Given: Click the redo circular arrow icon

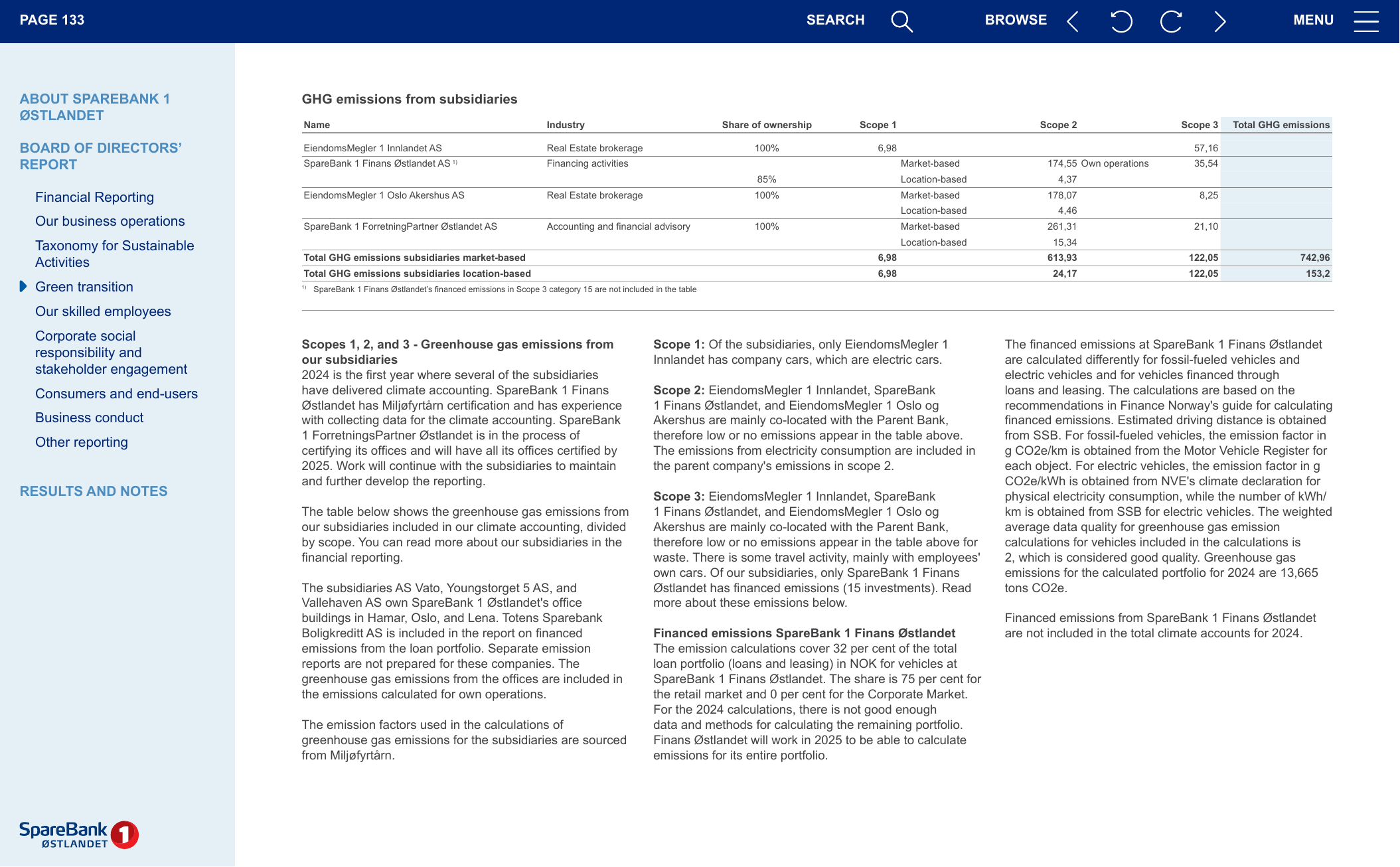Looking at the screenshot, I should 1171,21.
